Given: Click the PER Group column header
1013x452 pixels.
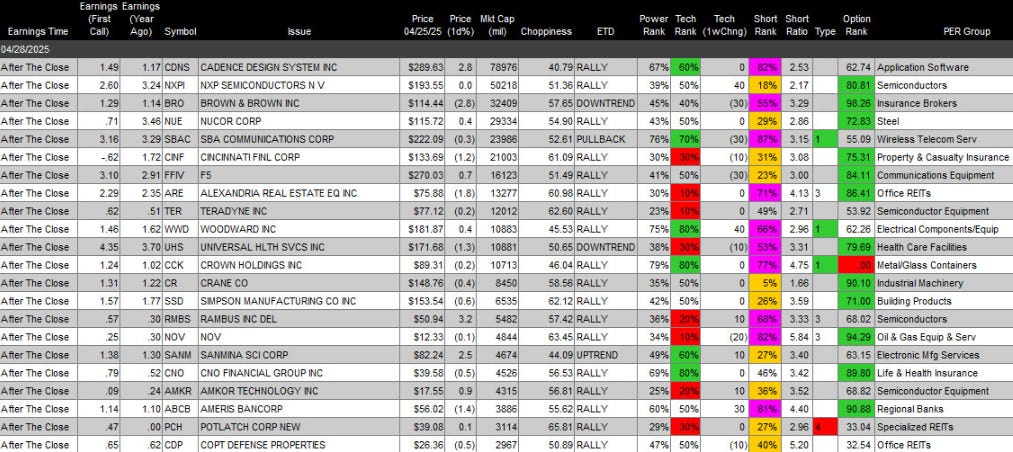Looking at the screenshot, I should tap(966, 32).
